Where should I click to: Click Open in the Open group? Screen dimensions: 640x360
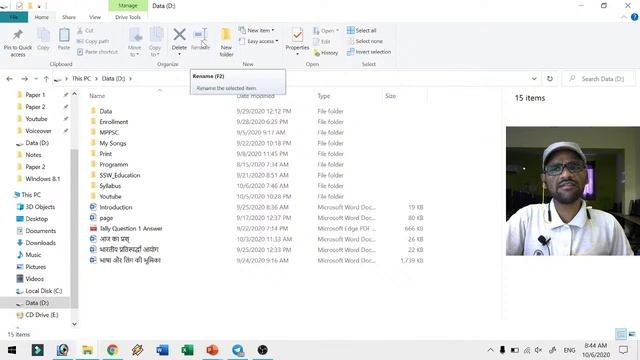coord(326,31)
